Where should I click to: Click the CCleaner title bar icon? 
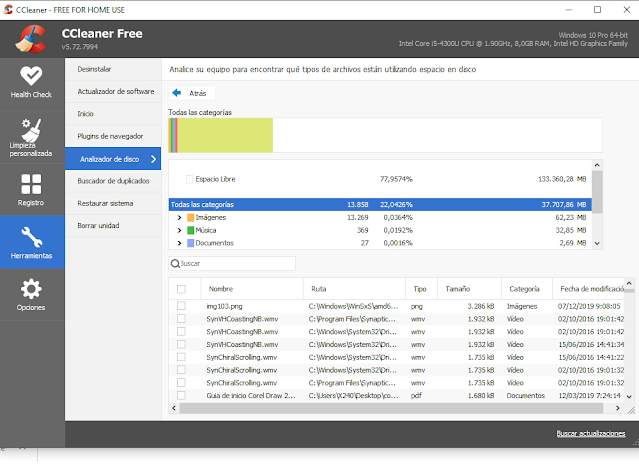pyautogui.click(x=8, y=9)
